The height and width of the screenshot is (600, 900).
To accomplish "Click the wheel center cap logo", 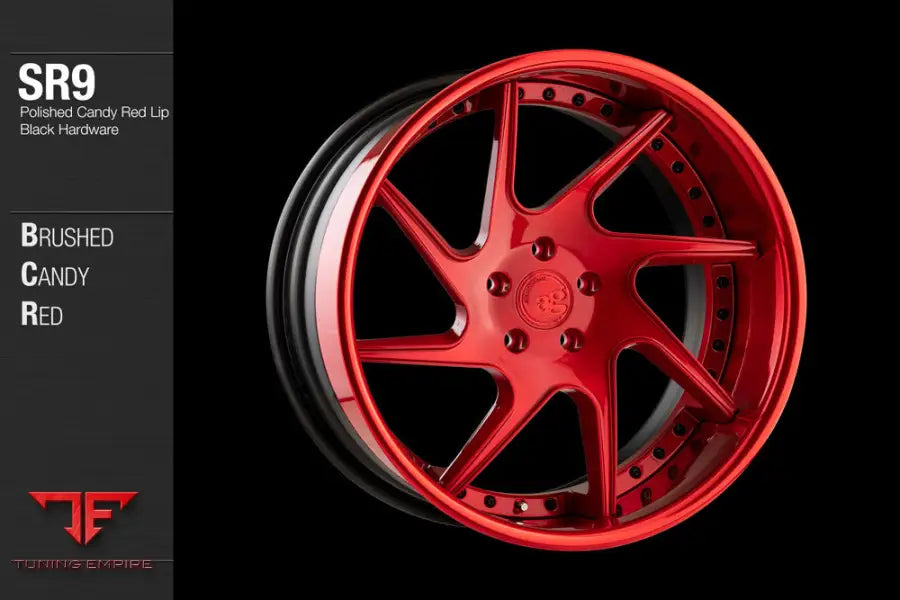I will [543, 299].
